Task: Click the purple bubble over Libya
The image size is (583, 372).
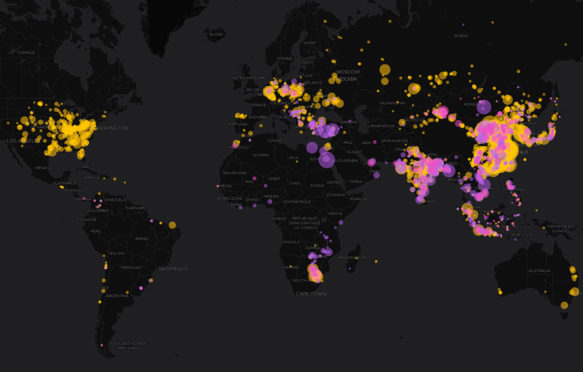Action: (x=312, y=148)
